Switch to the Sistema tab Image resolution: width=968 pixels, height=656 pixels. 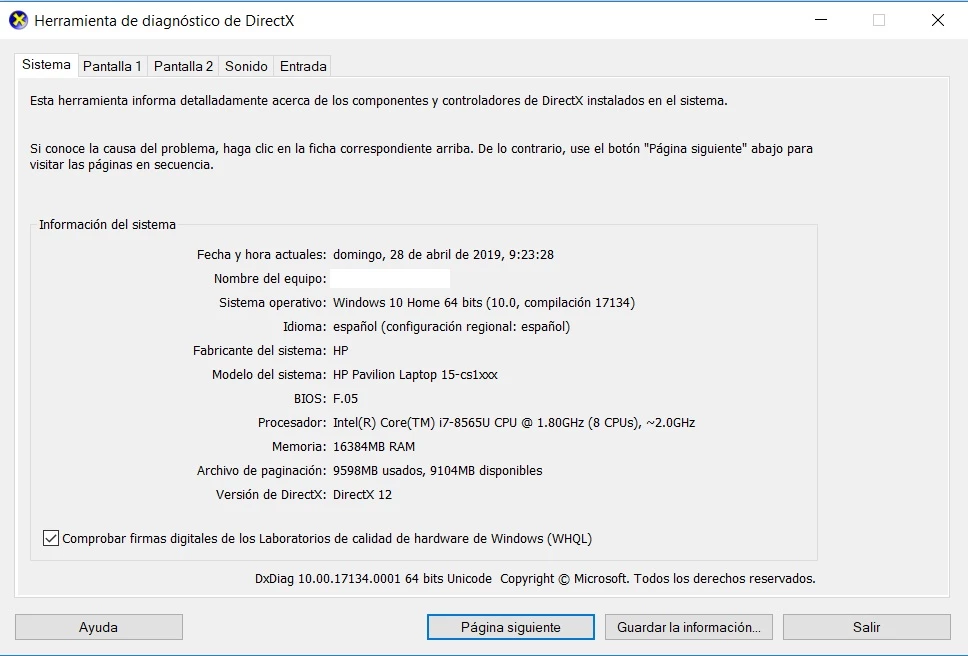click(x=46, y=65)
